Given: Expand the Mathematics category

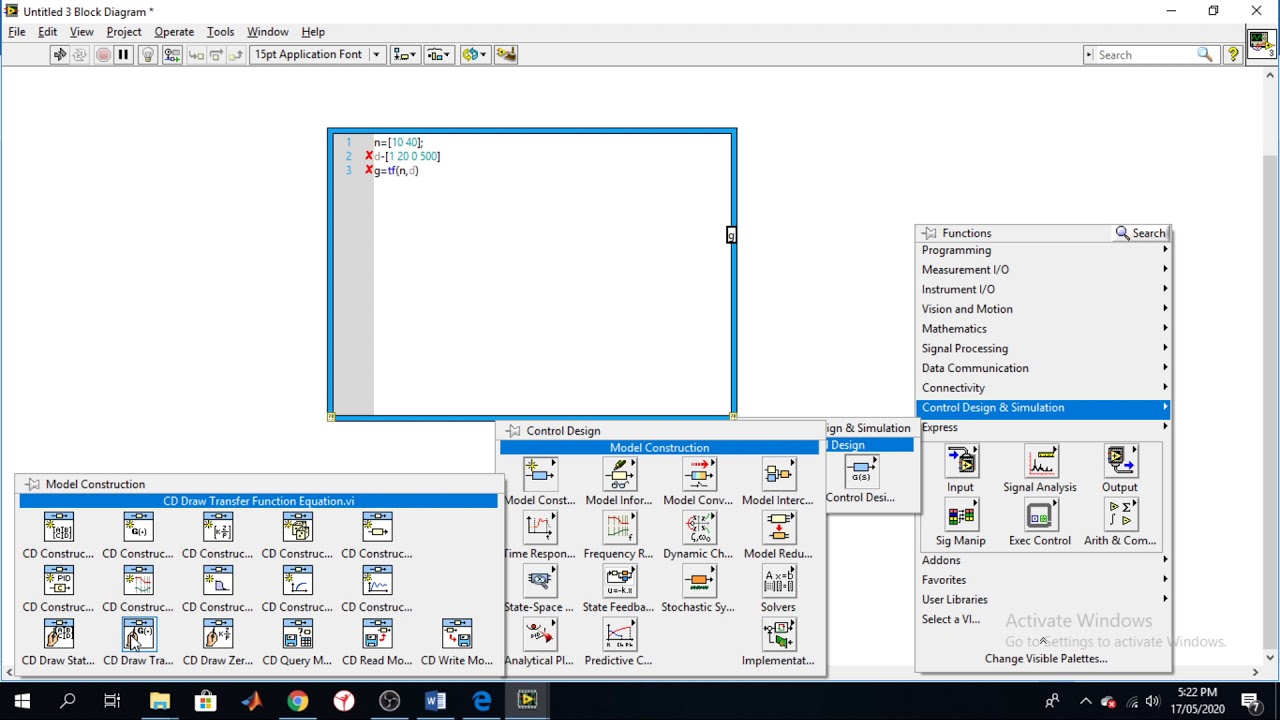Looking at the screenshot, I should pos(1043,329).
